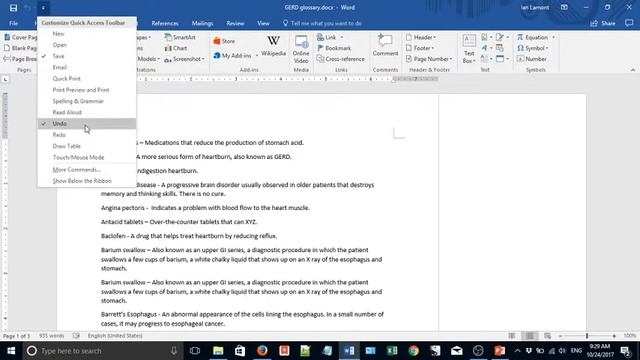Viewport: 640px width, 360px height.
Task: Click the Share button
Action: (x=603, y=23)
